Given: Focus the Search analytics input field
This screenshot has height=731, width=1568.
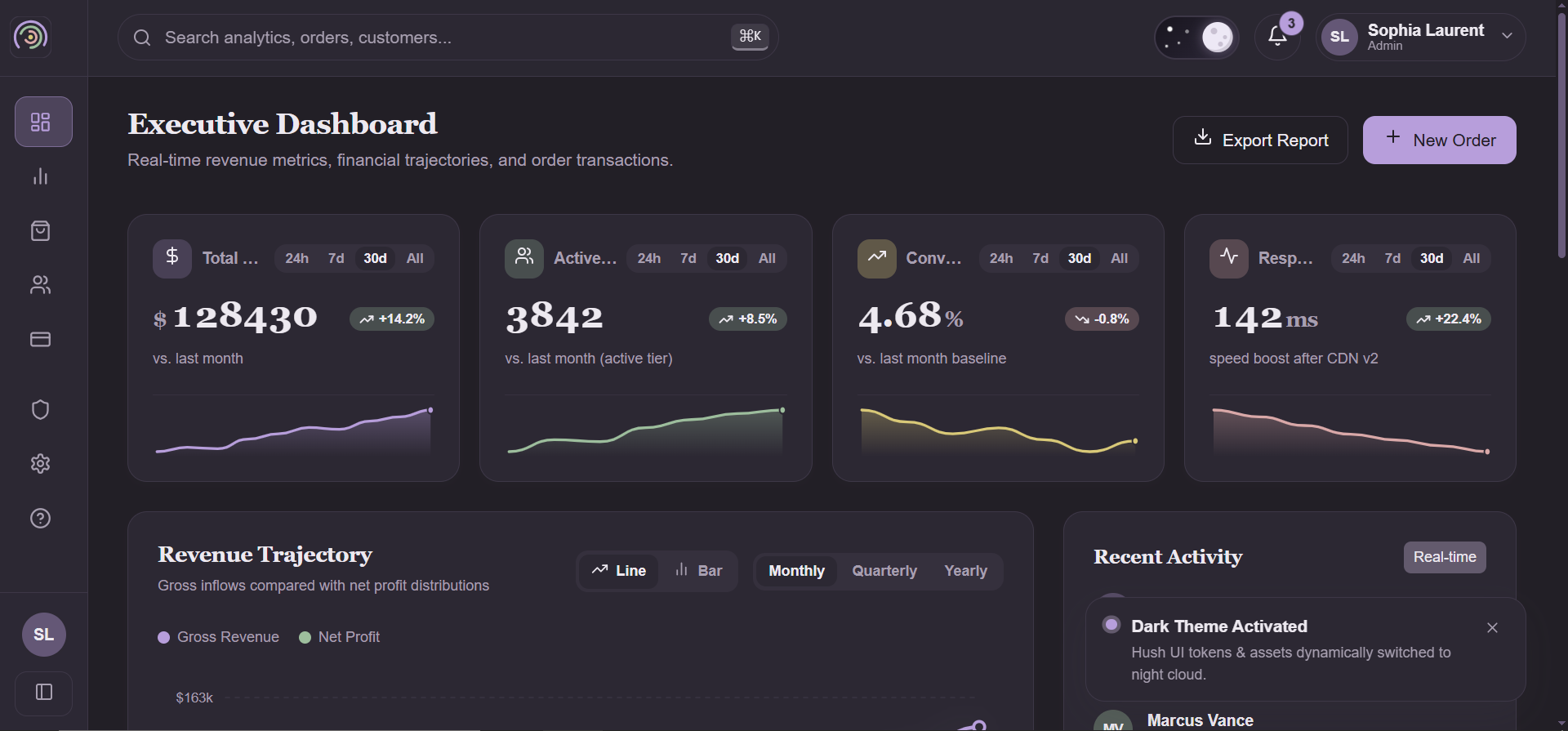Looking at the screenshot, I should [x=448, y=38].
